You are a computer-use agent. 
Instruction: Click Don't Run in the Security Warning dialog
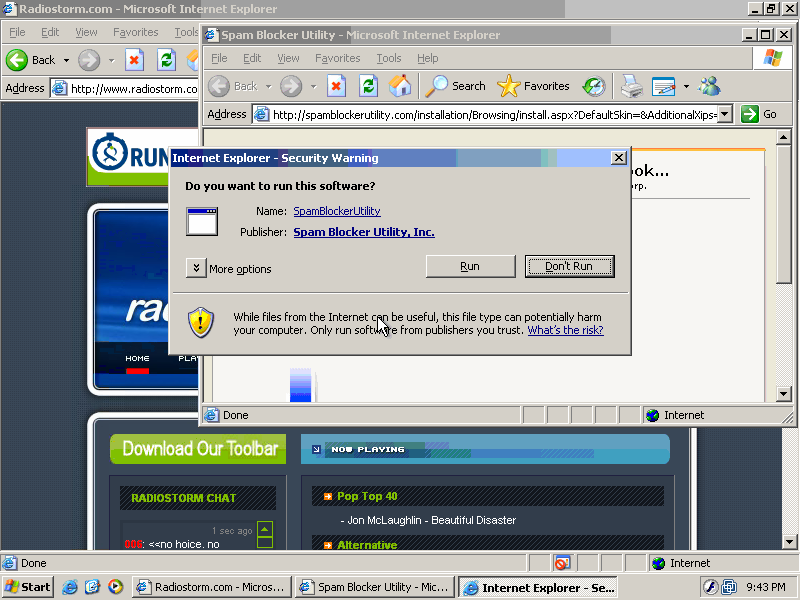point(569,266)
